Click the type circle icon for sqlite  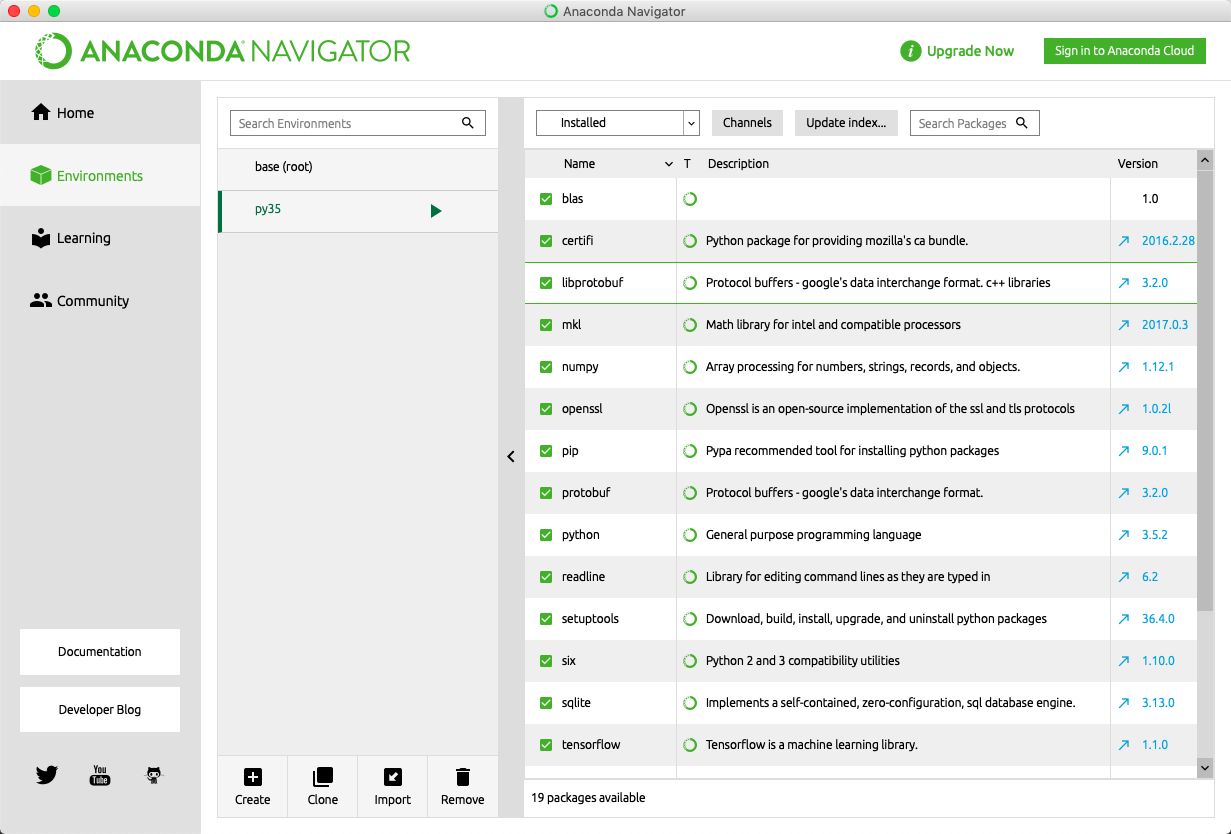pos(689,703)
